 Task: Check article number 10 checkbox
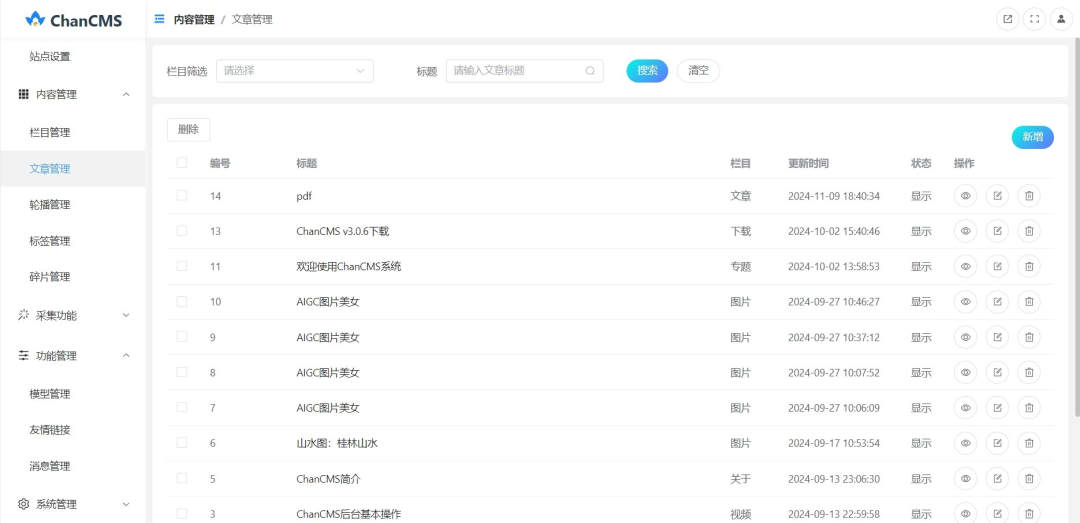tap(182, 301)
